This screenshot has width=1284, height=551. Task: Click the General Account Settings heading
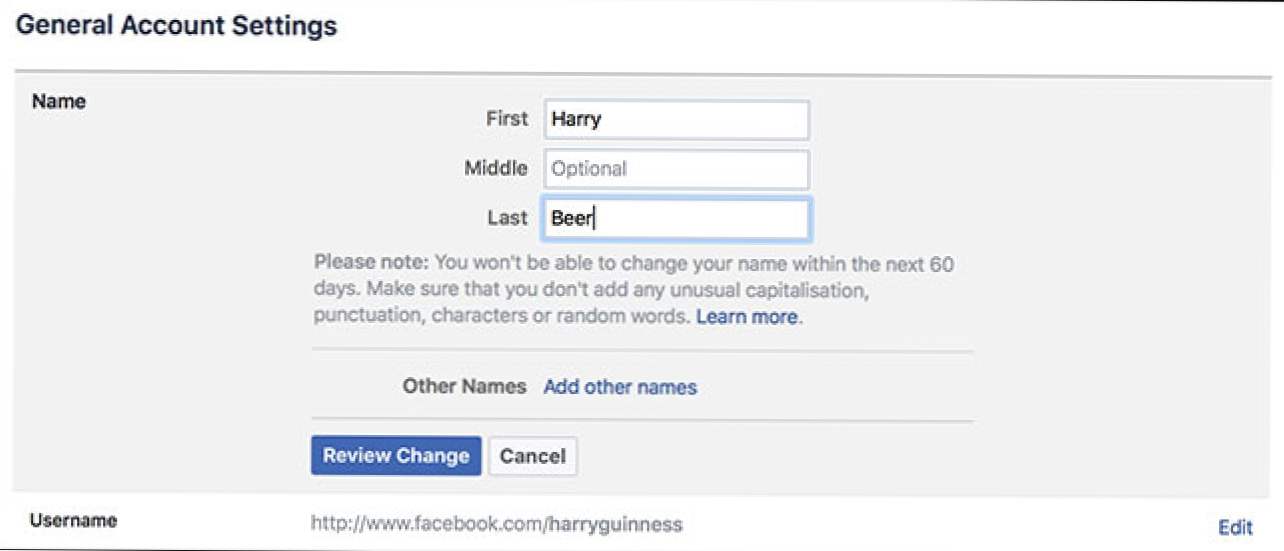177,26
